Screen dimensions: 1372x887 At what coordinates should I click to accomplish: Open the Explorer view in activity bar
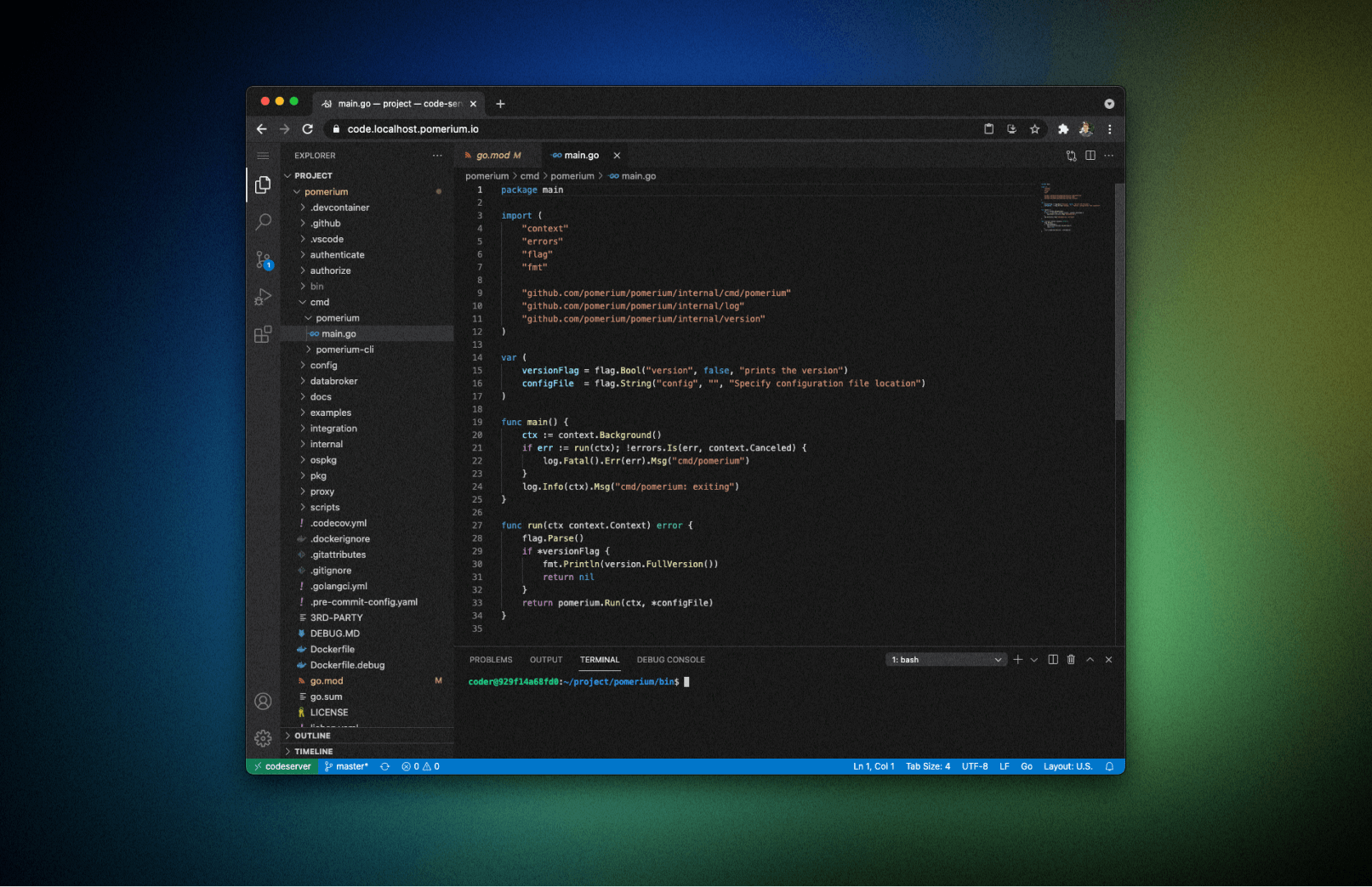263,185
